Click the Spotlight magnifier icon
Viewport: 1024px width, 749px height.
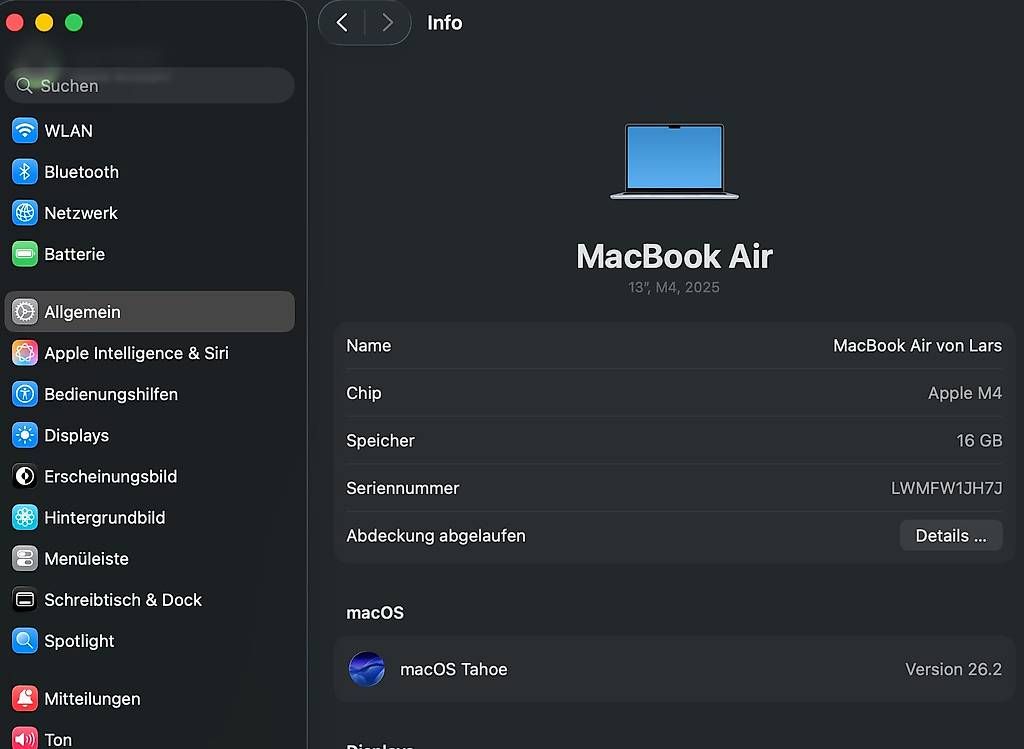25,641
